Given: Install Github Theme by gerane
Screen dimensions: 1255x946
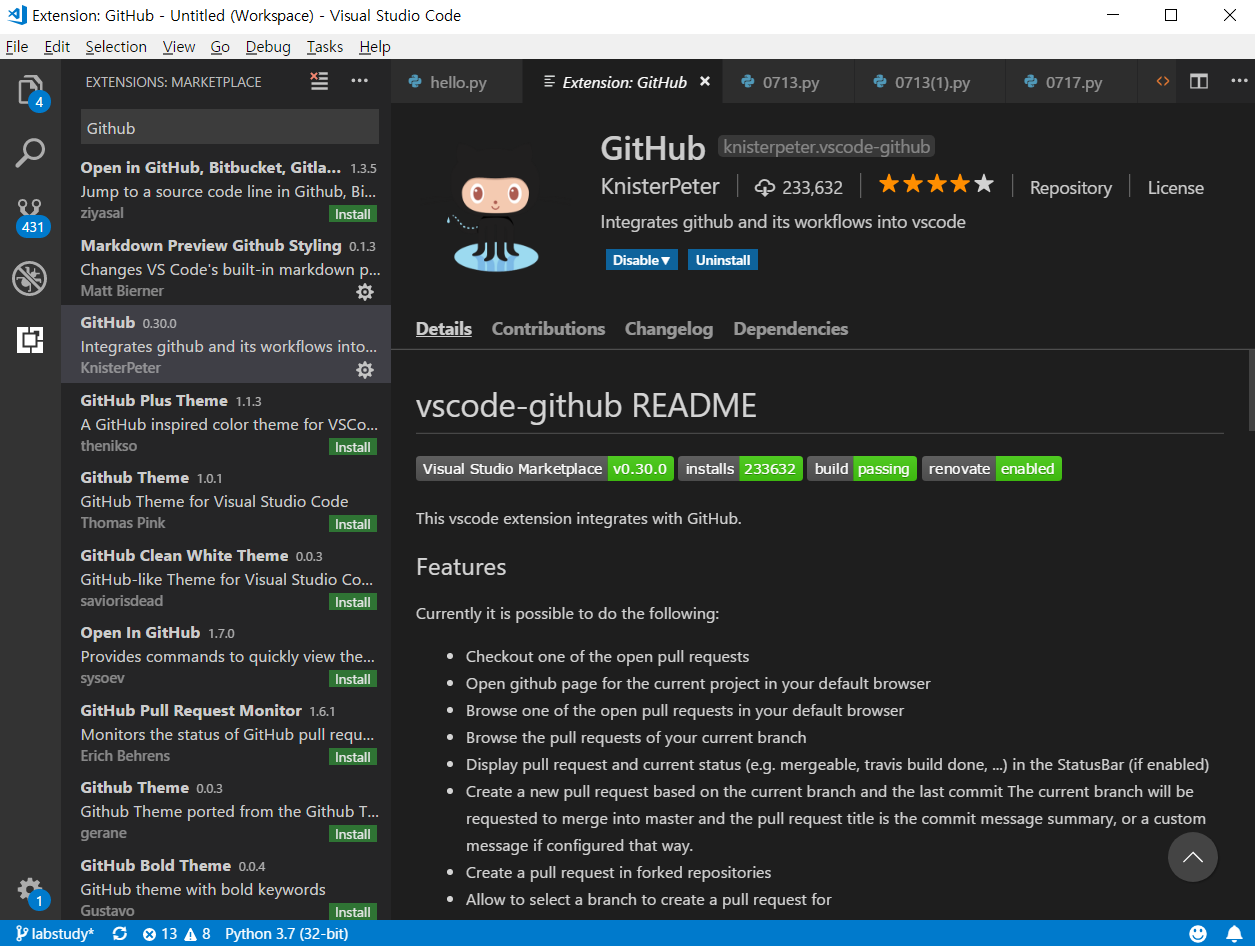Looking at the screenshot, I should 353,834.
